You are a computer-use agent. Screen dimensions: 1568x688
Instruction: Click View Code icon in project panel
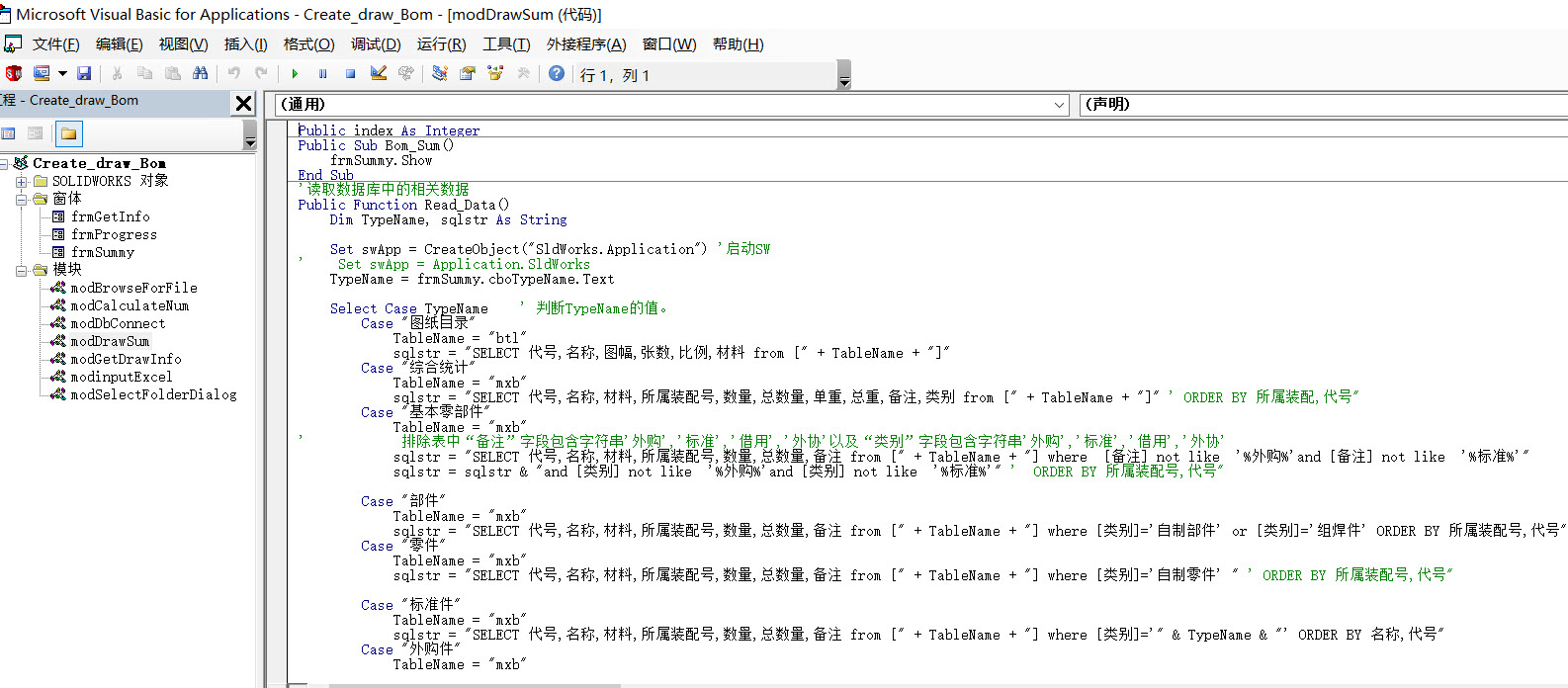[8, 133]
